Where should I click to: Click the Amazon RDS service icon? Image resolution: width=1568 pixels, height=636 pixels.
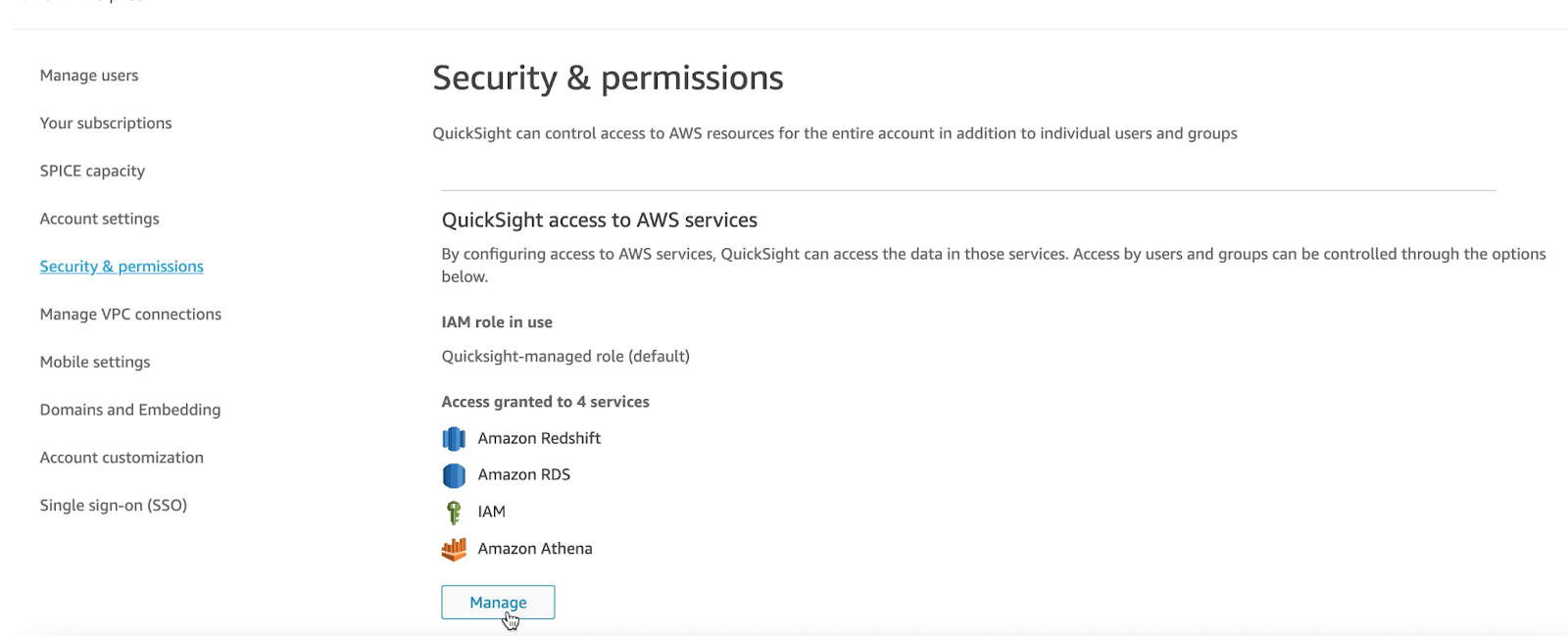coord(454,475)
